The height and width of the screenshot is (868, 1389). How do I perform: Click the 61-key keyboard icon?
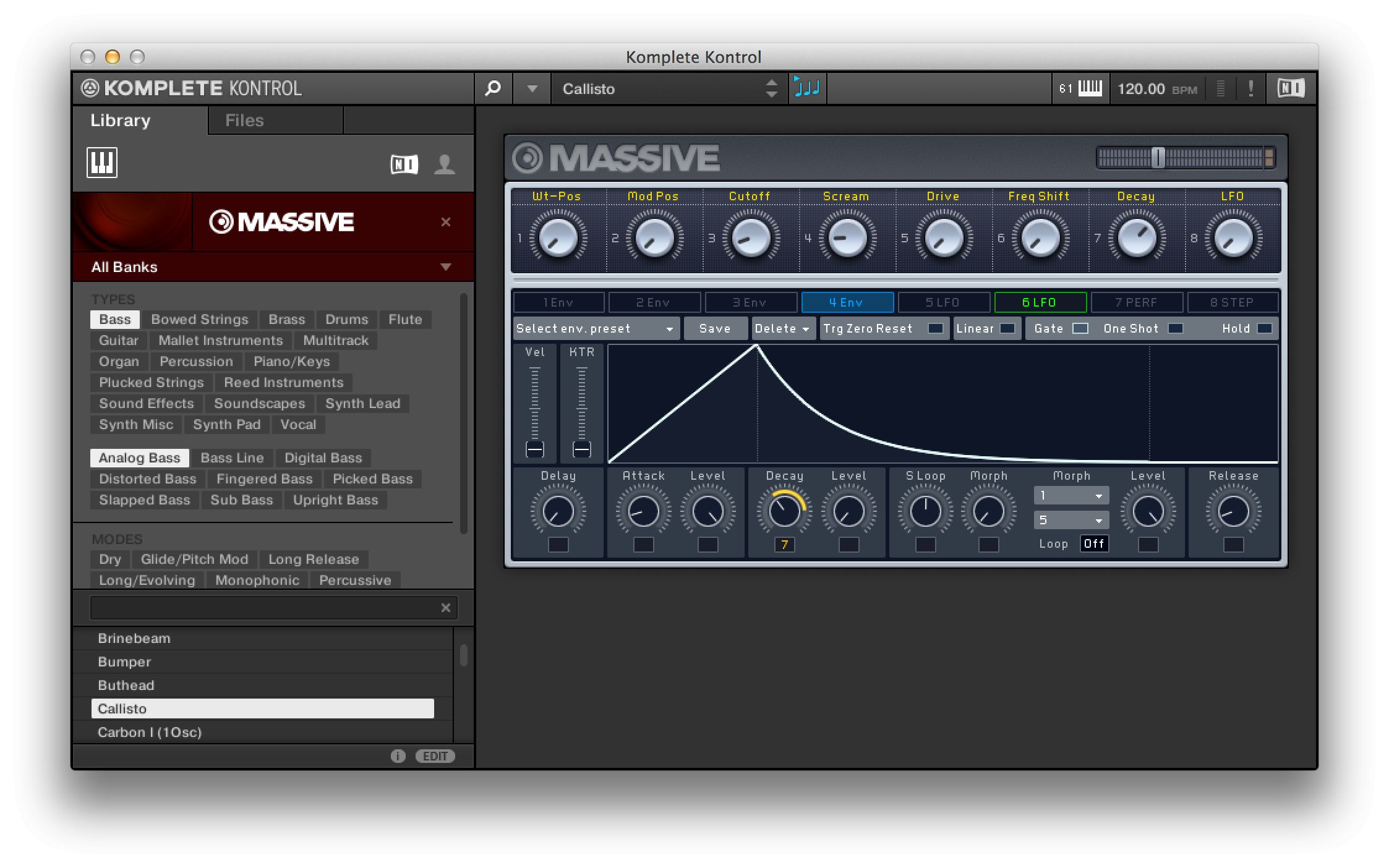pyautogui.click(x=1080, y=88)
